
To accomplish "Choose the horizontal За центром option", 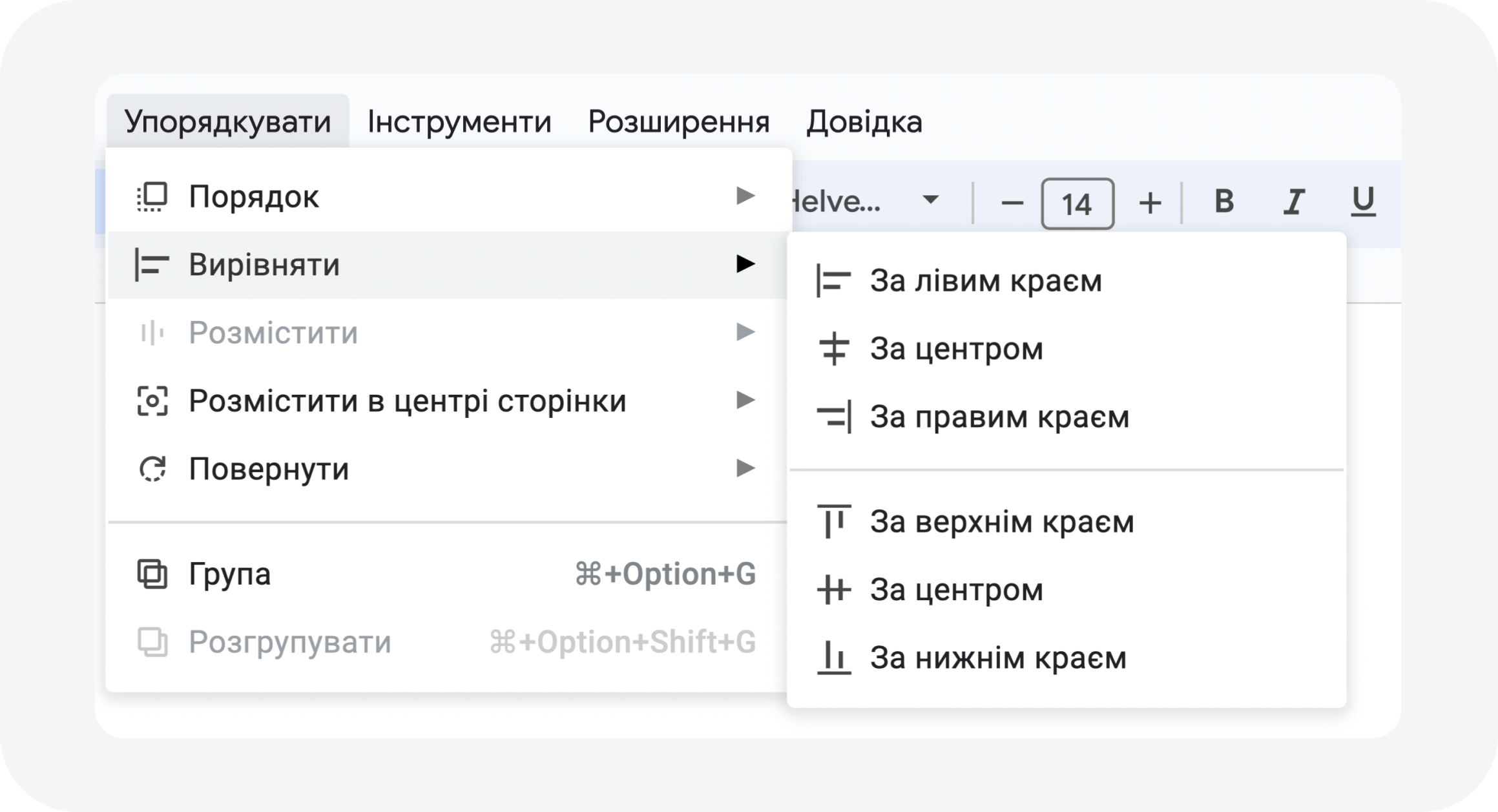I will (x=1067, y=349).
